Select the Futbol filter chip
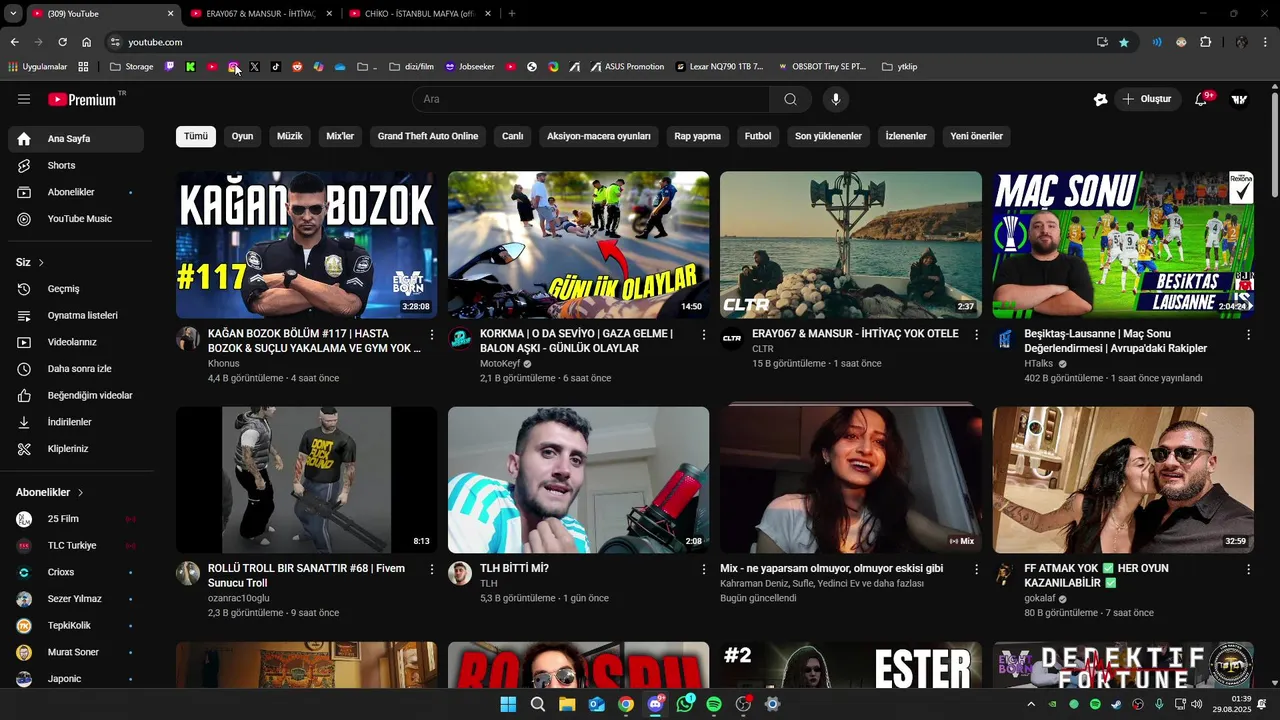Image resolution: width=1280 pixels, height=720 pixels. click(x=758, y=136)
